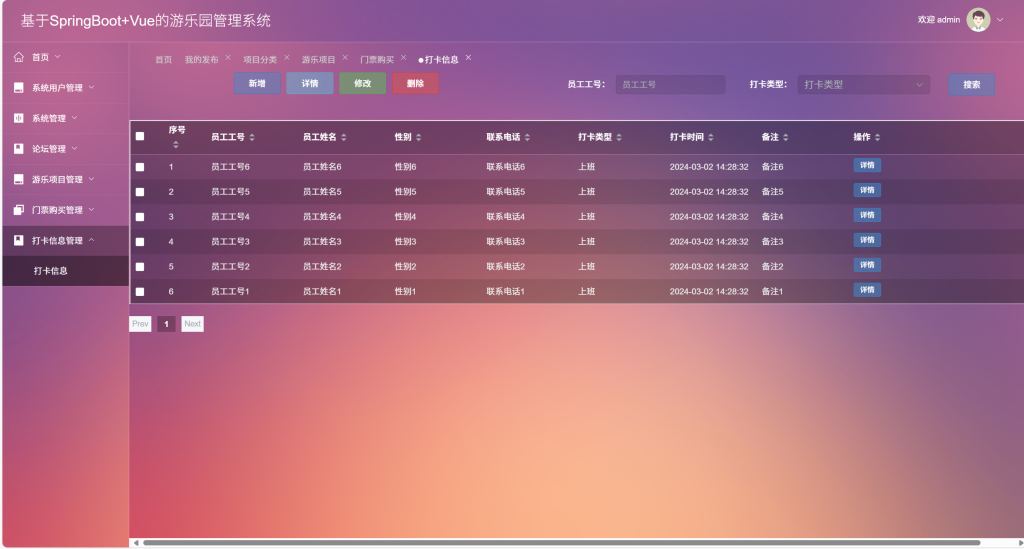Check the row for 员工工号6
Screen dimensions: 1024x549
(x=140, y=167)
